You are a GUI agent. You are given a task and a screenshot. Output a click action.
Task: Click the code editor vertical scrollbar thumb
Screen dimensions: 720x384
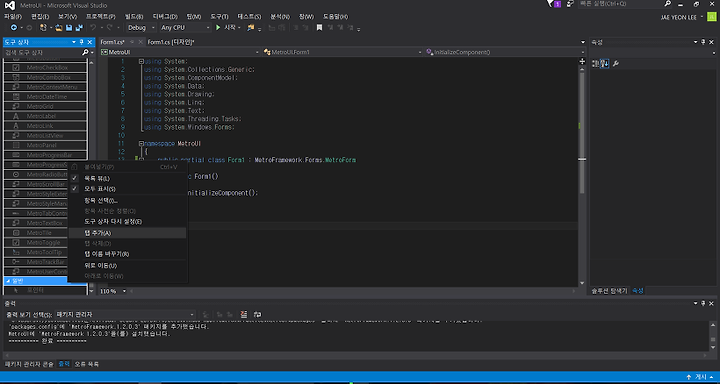(582, 133)
